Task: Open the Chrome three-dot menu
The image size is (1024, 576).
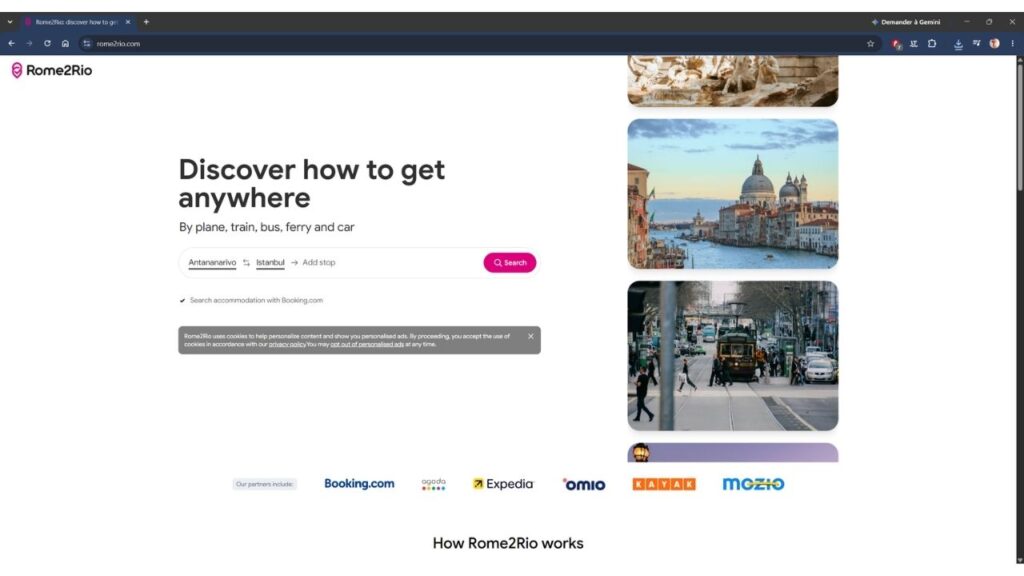Action: [x=1012, y=44]
